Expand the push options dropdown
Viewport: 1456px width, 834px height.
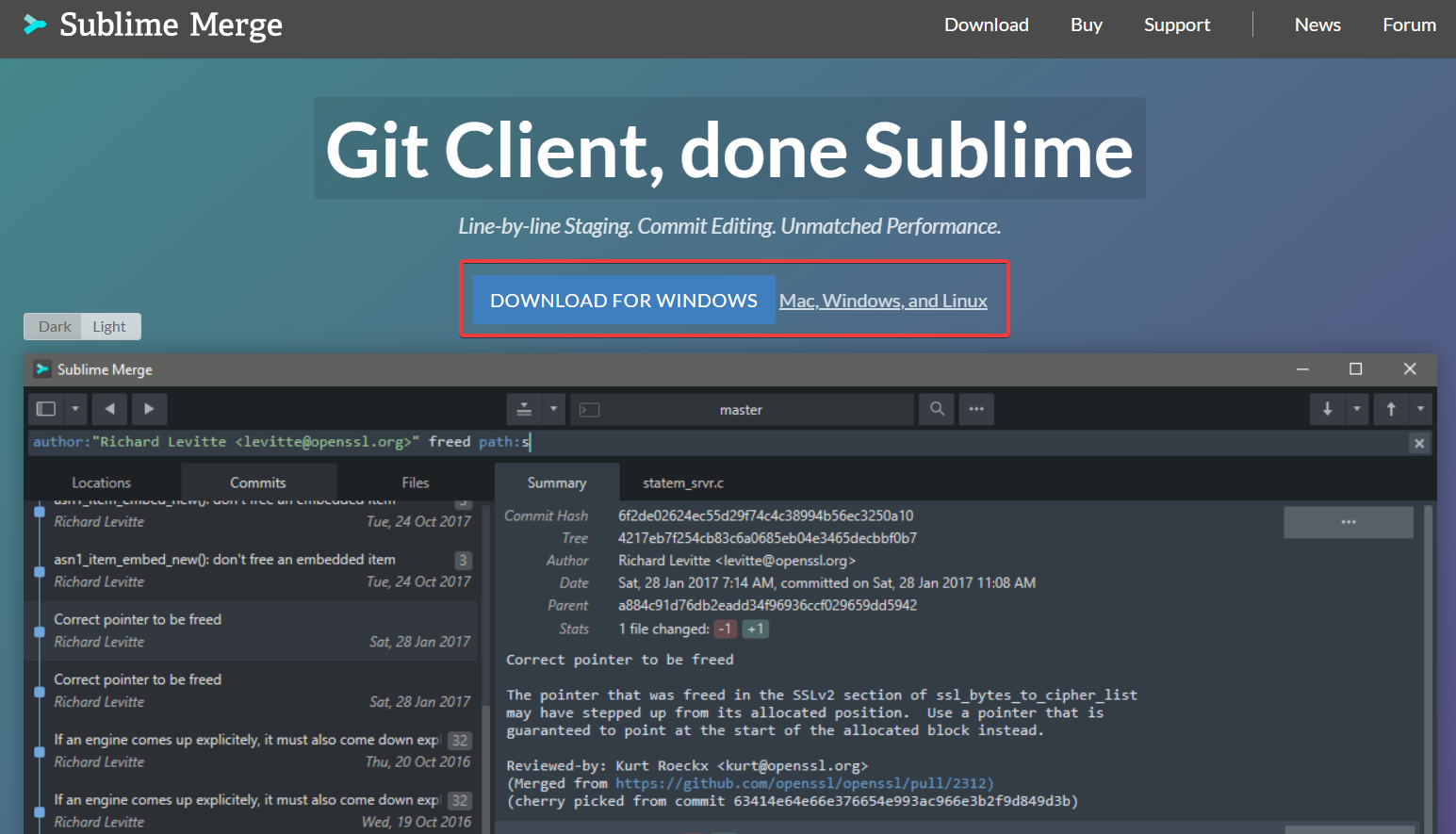click(1420, 409)
